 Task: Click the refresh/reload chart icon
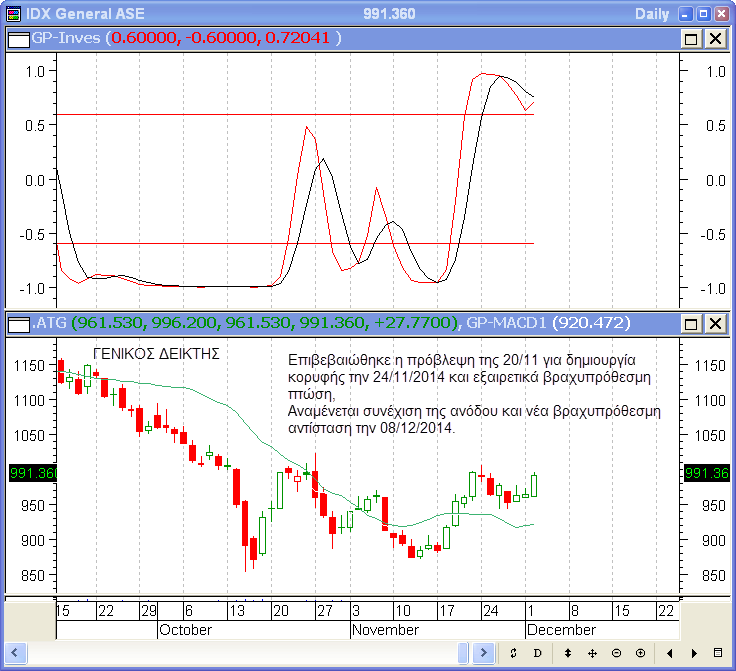click(513, 653)
